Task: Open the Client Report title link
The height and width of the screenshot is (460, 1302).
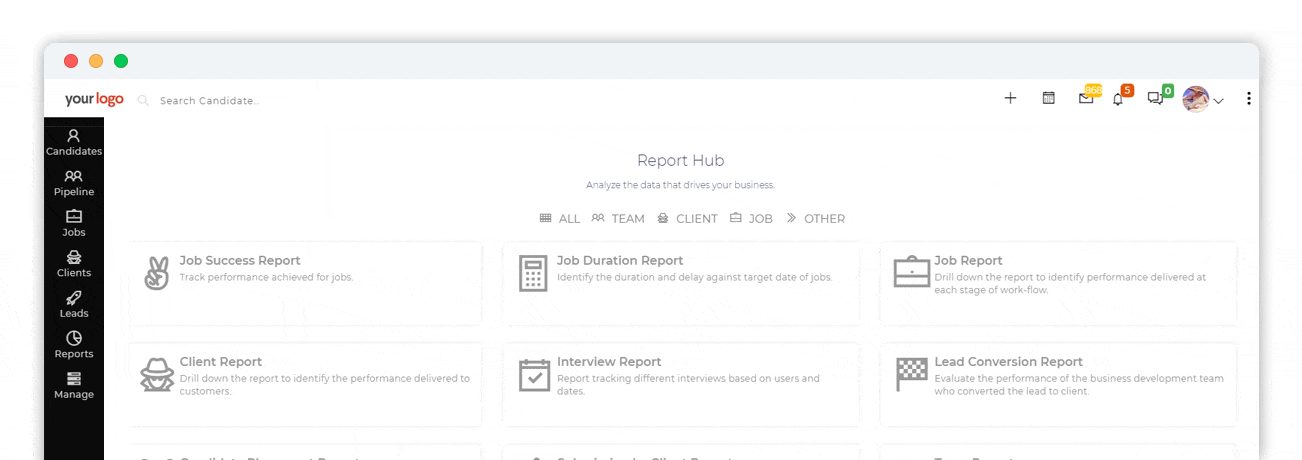Action: [221, 362]
